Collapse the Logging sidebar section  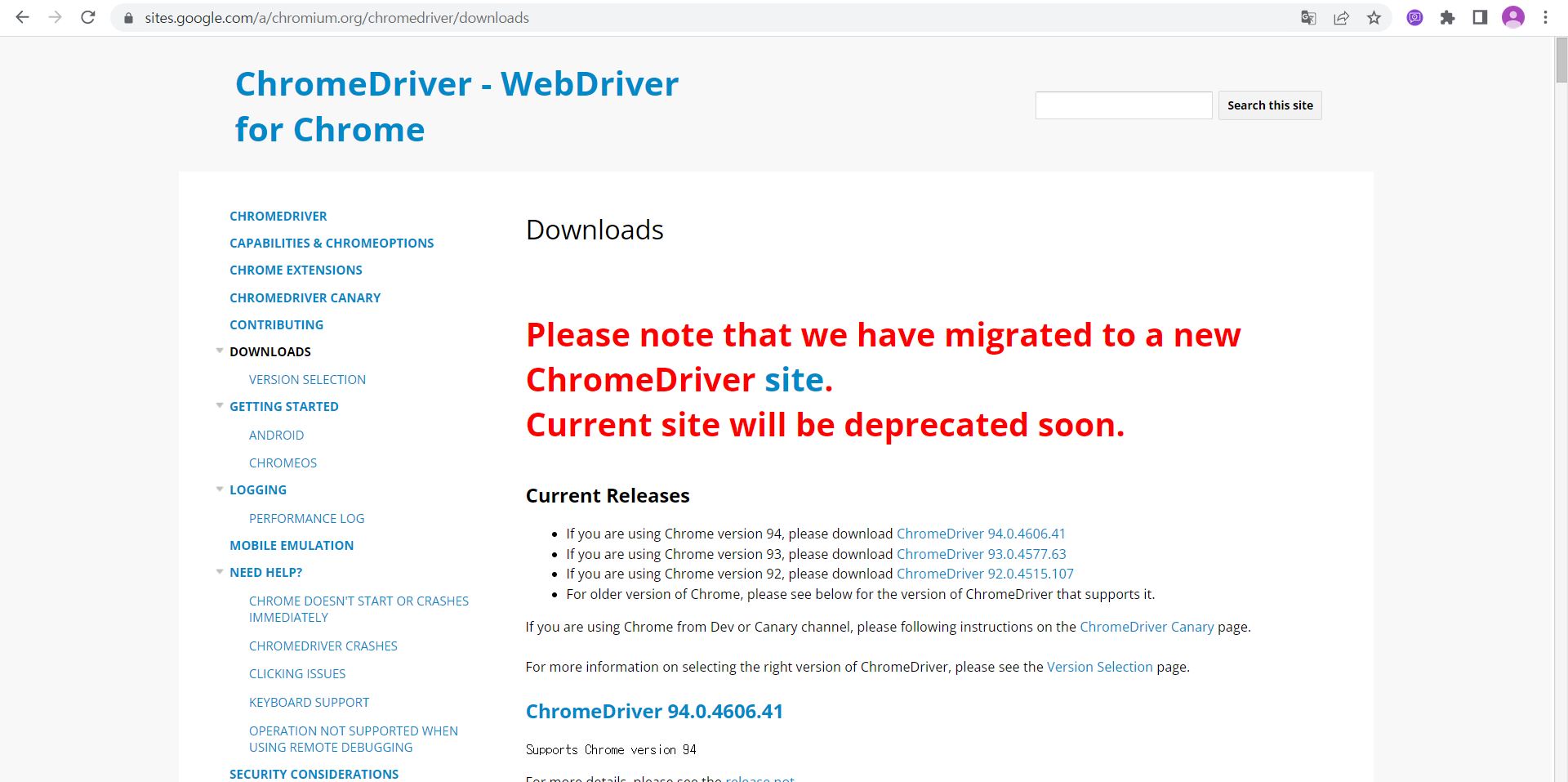[x=219, y=489]
